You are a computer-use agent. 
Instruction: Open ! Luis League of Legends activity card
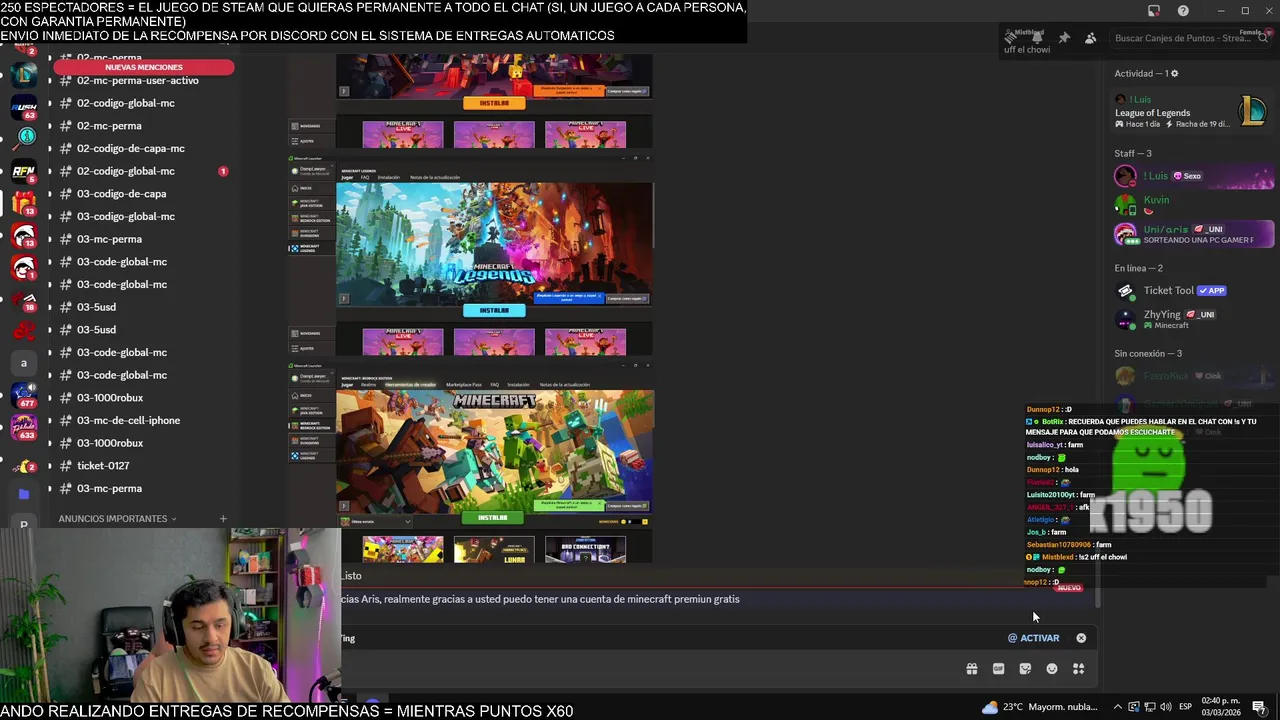[1192, 111]
